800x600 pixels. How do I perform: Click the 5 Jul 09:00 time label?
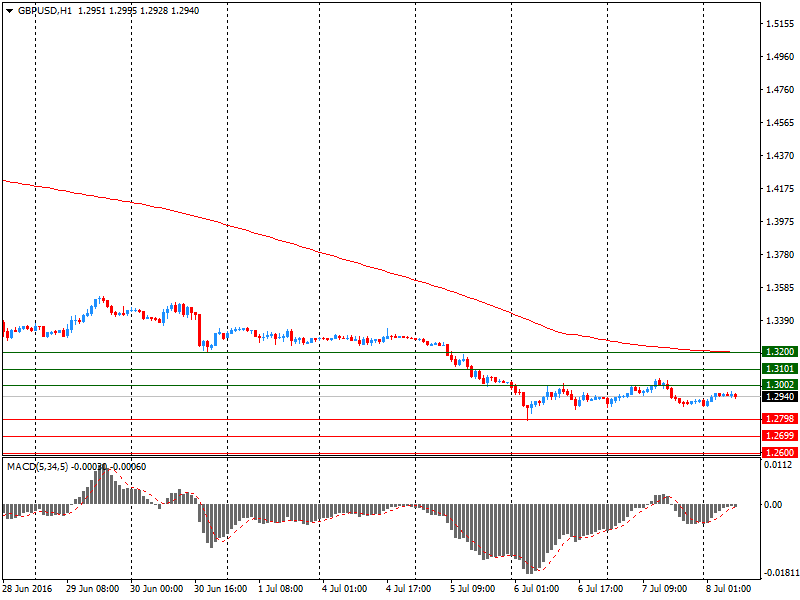click(x=472, y=589)
